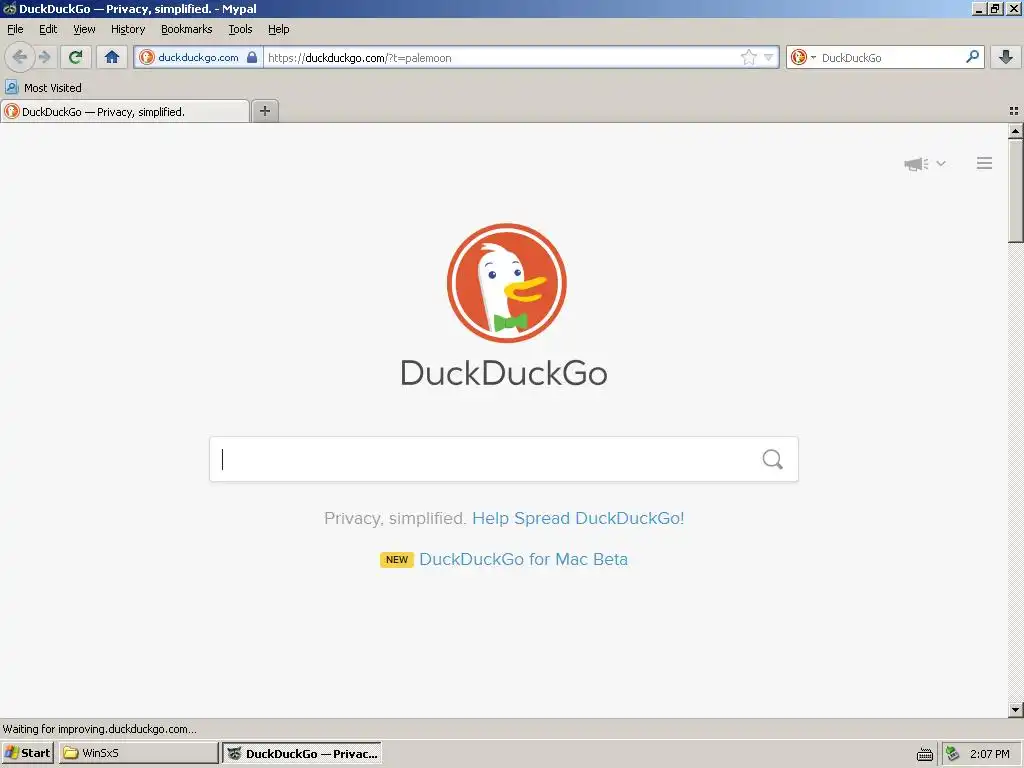This screenshot has width=1024, height=768.
Task: Select the DuckDuckGo — Privacy, simplified. tab
Action: [x=125, y=111]
